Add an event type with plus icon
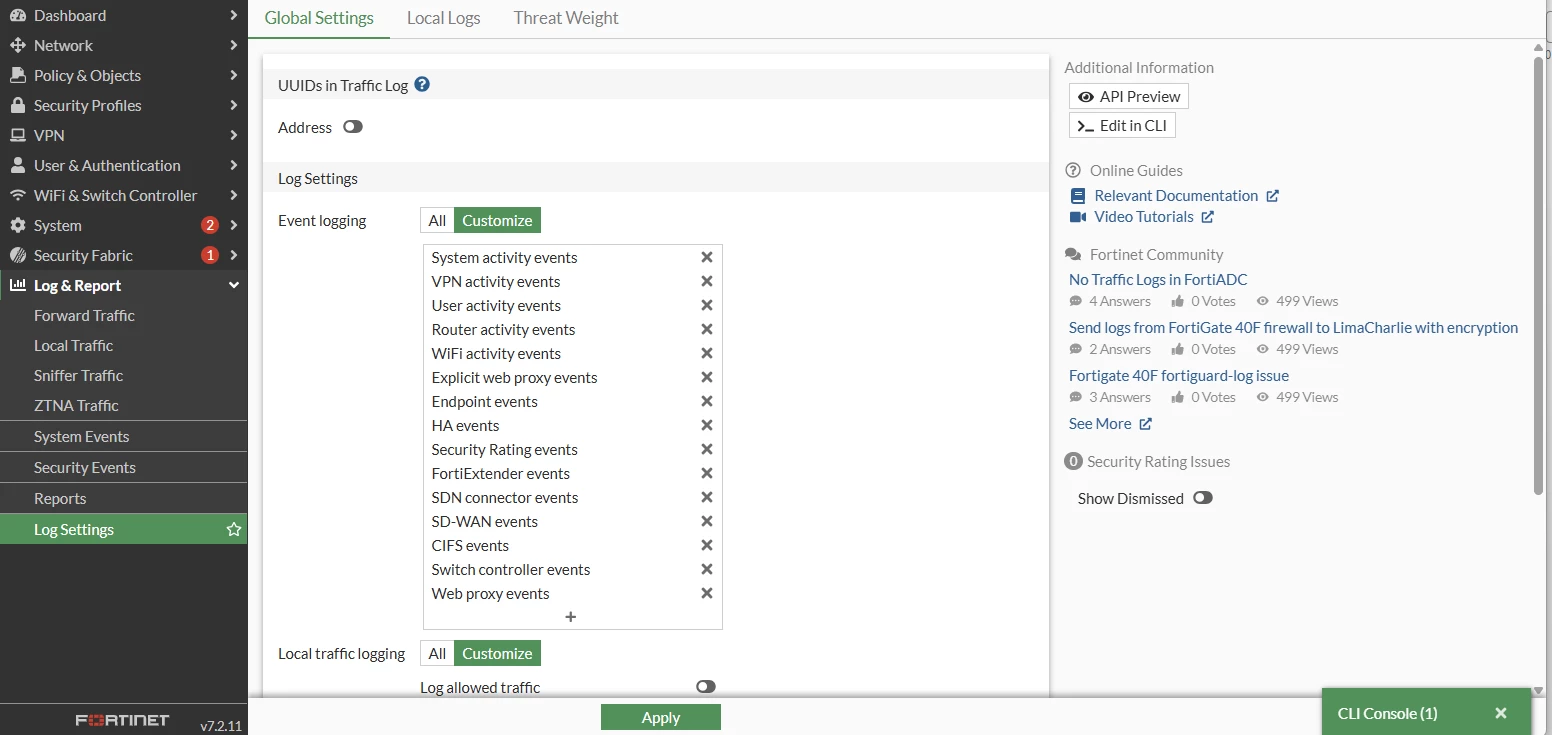1552x735 pixels. point(571,617)
